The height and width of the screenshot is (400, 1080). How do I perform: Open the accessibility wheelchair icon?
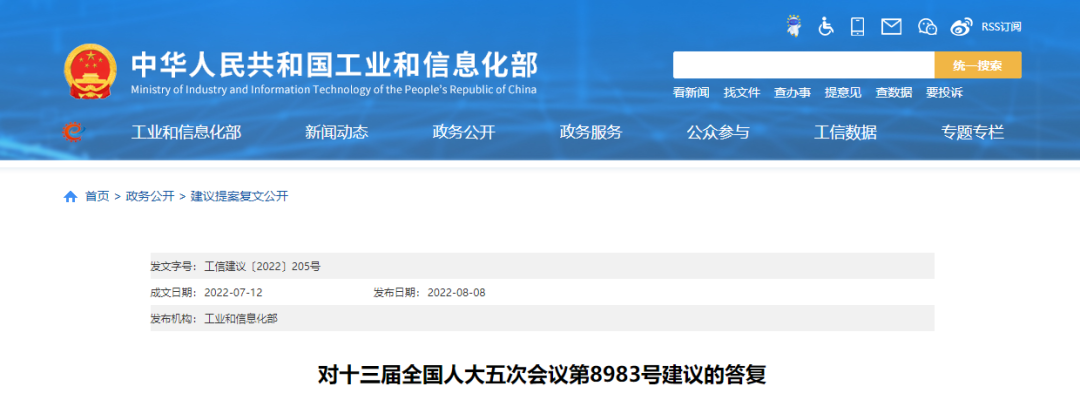(x=826, y=27)
